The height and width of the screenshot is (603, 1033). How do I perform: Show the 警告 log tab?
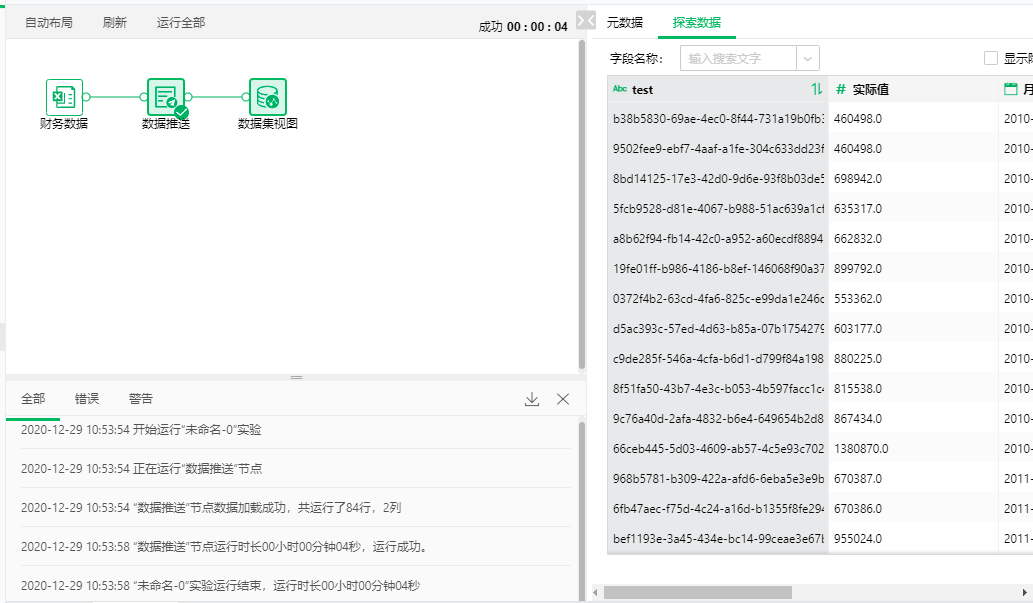(x=141, y=398)
